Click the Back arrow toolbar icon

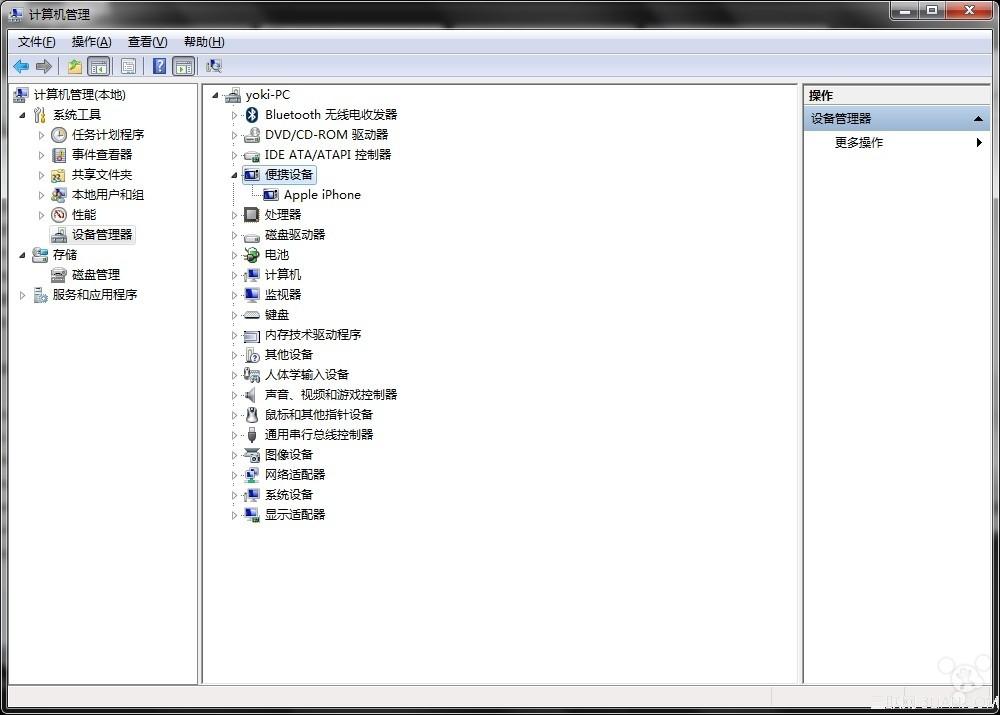(x=20, y=66)
